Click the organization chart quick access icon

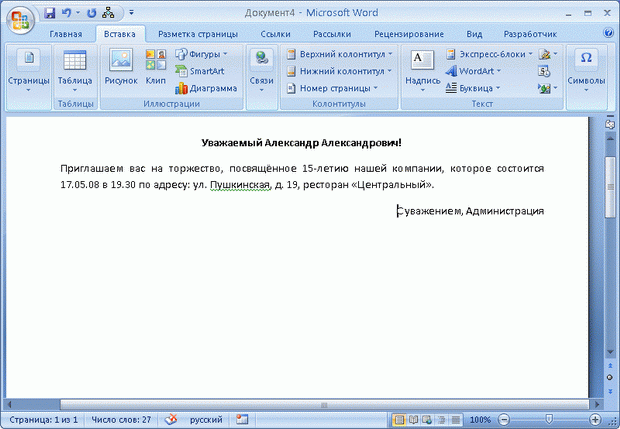[108, 13]
